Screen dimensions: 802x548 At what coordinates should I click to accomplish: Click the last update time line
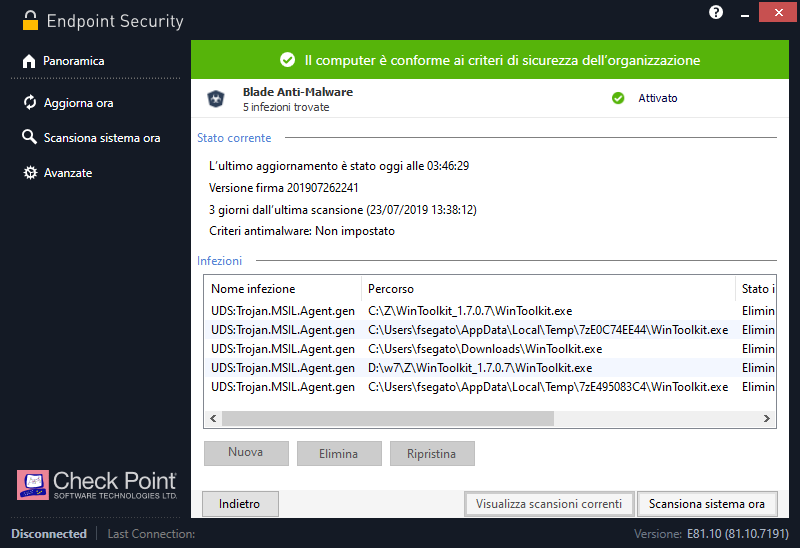[x=339, y=166]
